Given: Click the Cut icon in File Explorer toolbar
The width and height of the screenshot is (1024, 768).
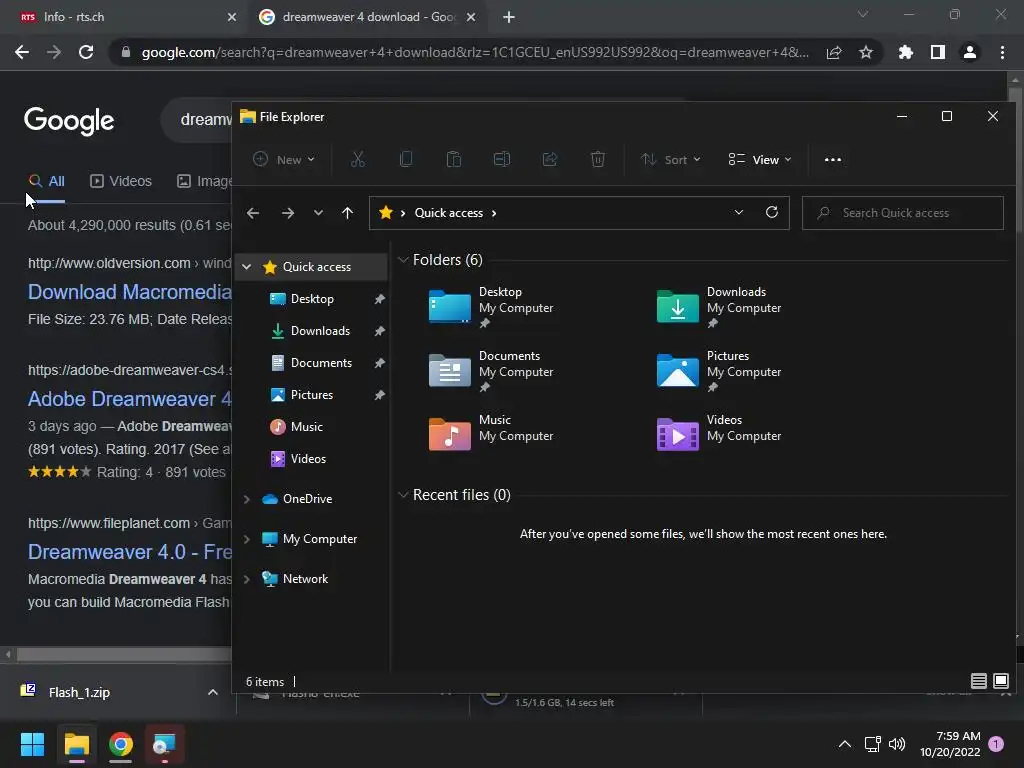Looking at the screenshot, I should click(x=357, y=159).
